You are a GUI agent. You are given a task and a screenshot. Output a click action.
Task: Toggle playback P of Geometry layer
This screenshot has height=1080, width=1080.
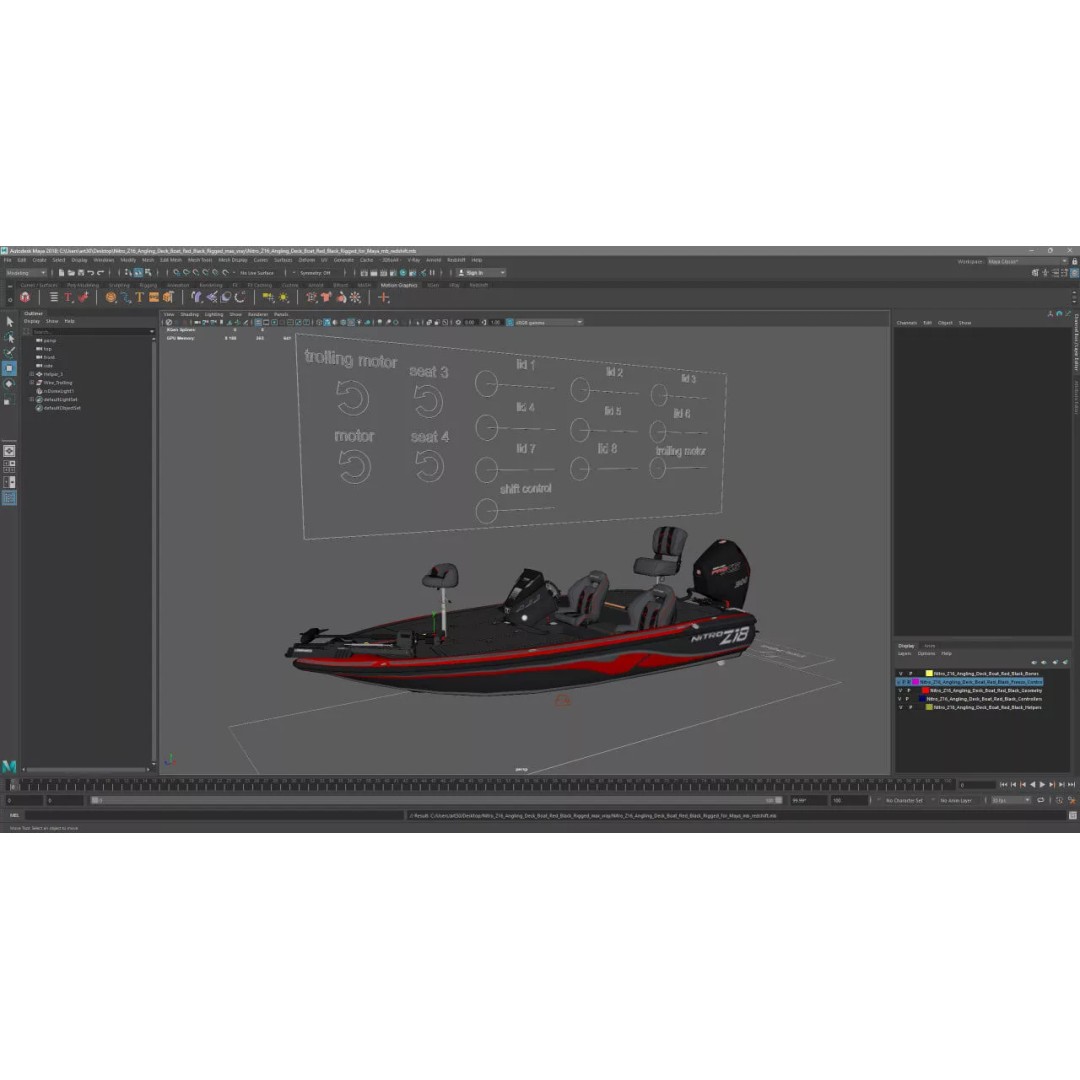tap(908, 690)
